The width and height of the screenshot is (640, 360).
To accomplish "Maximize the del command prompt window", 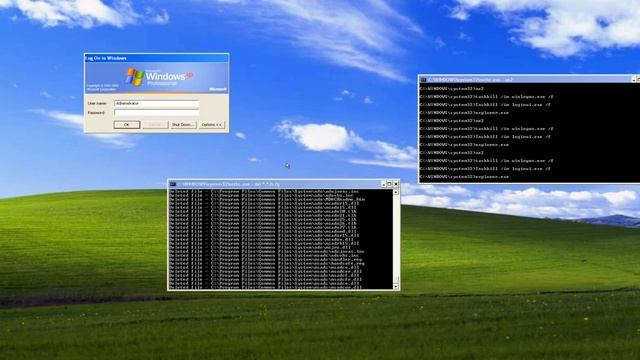I will pyautogui.click(x=389, y=184).
